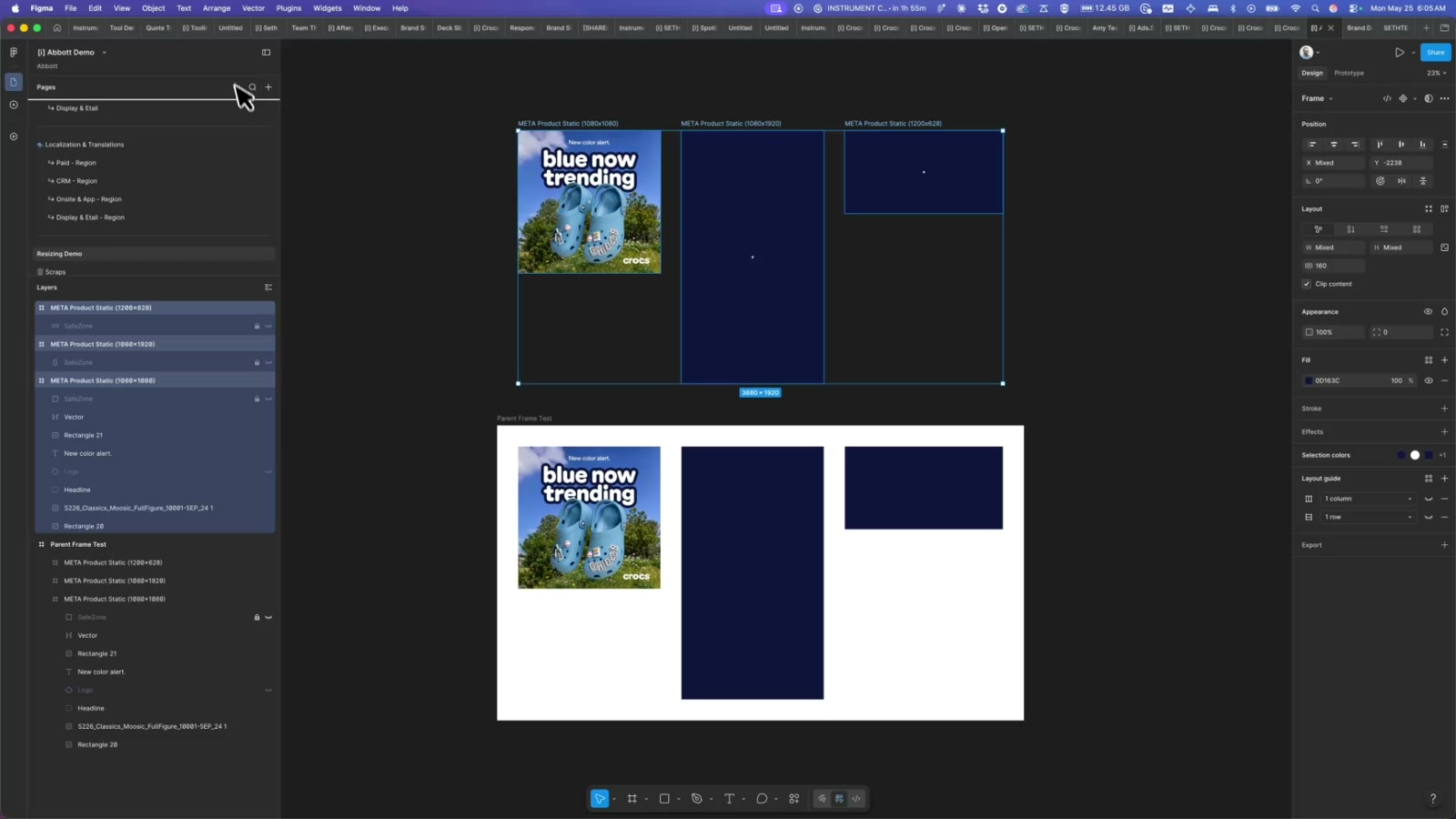Flip selection vertically
The width and height of the screenshot is (1456, 819).
[1423, 181]
